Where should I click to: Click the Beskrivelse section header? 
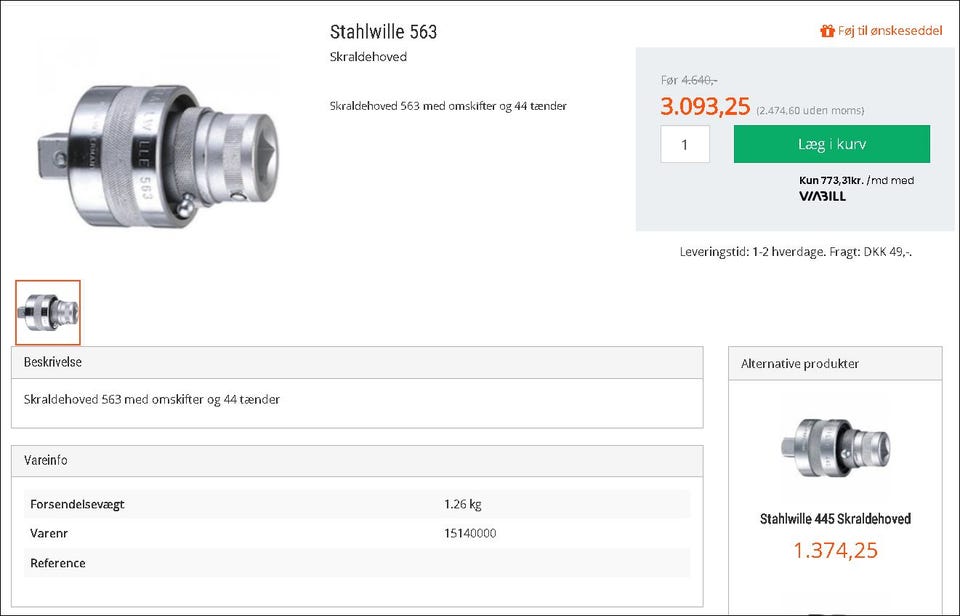(x=52, y=362)
